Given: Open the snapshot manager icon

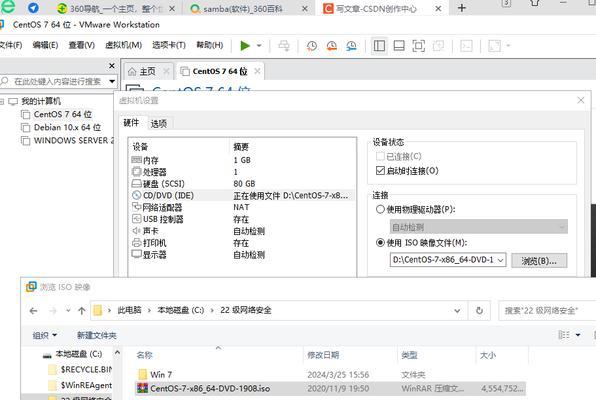Looking at the screenshot, I should pyautogui.click(x=352, y=46).
